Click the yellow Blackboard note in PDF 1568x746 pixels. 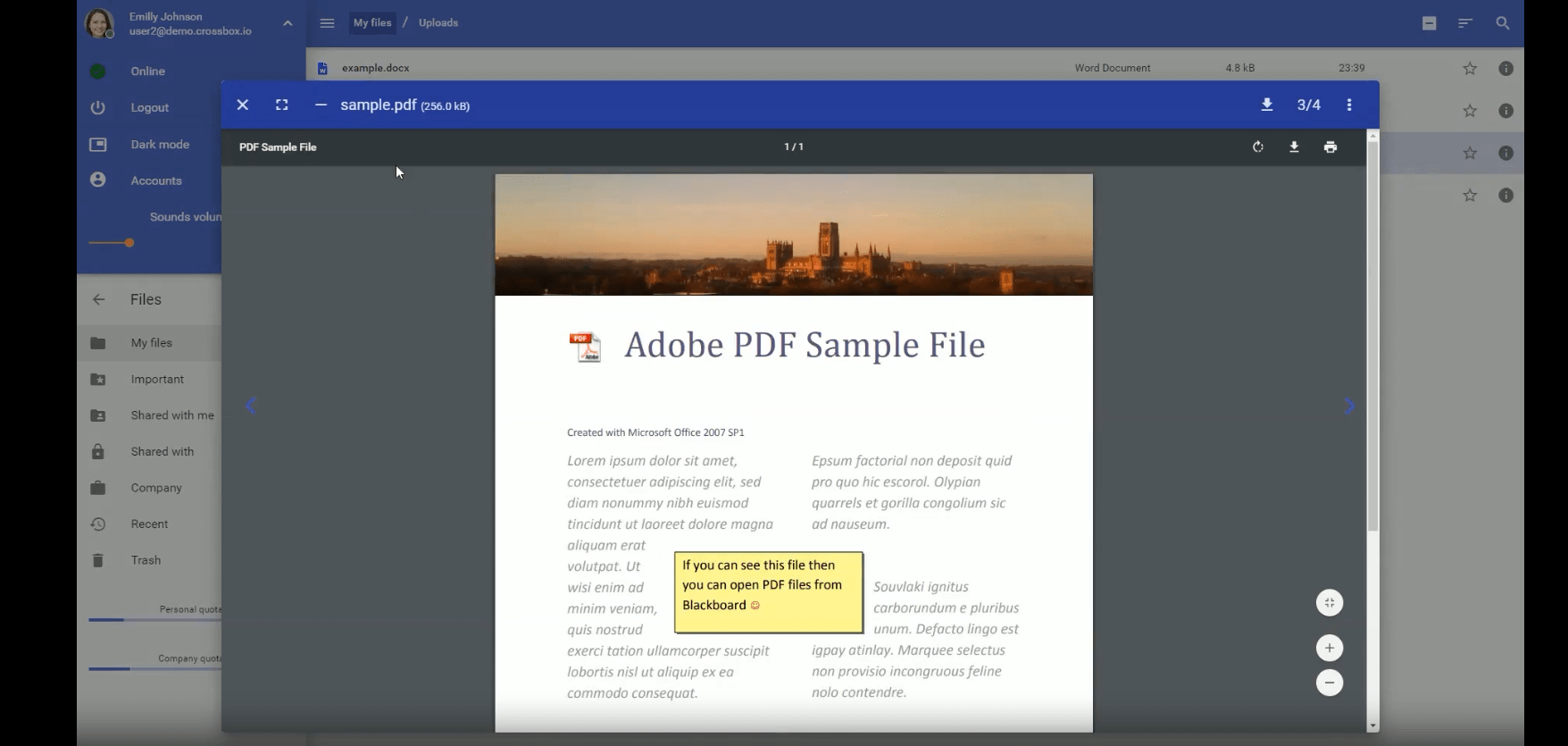point(769,592)
